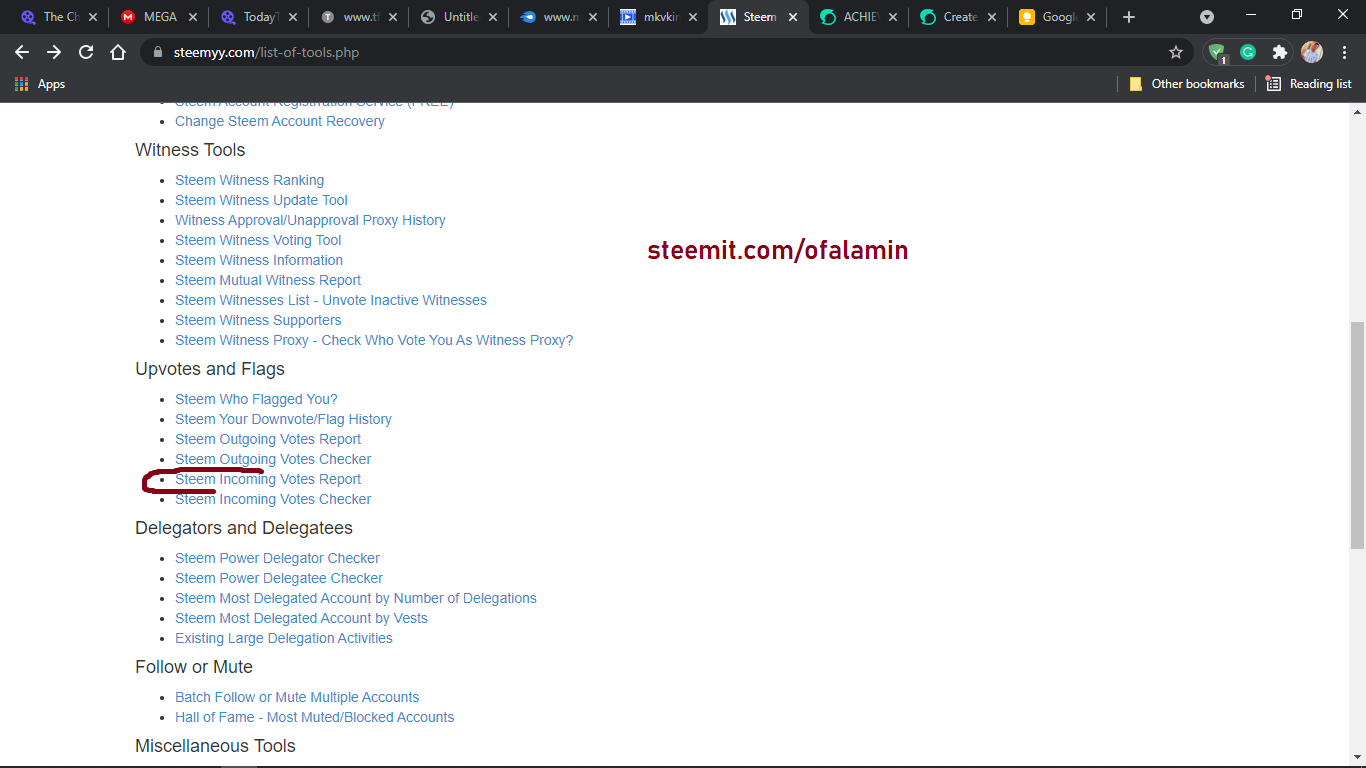
Task: Open the extensions puzzle icon
Action: click(x=1279, y=52)
